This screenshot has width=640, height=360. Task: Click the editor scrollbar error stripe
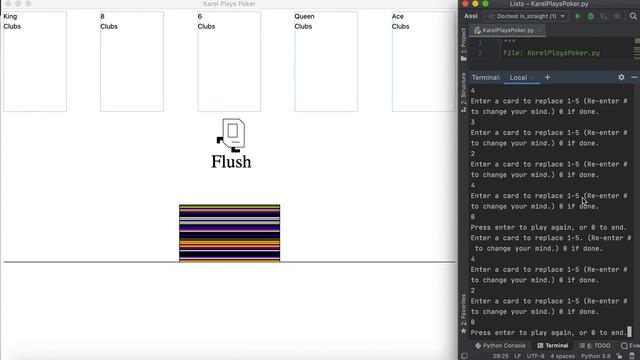[637, 48]
